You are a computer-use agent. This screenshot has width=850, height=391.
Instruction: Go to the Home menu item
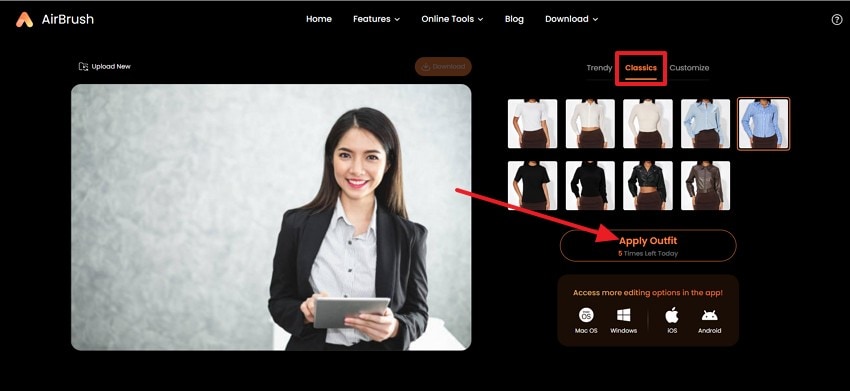[319, 19]
